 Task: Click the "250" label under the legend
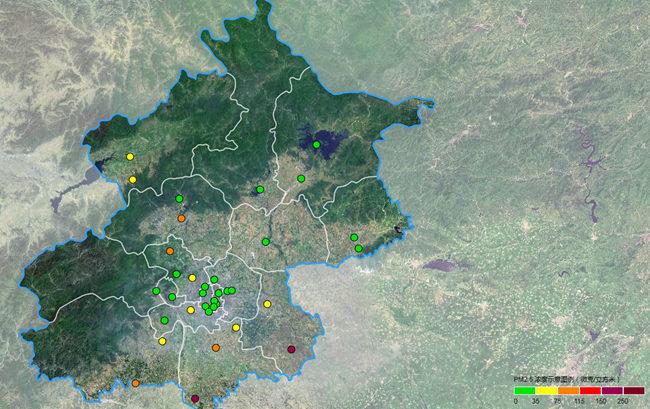(623, 401)
